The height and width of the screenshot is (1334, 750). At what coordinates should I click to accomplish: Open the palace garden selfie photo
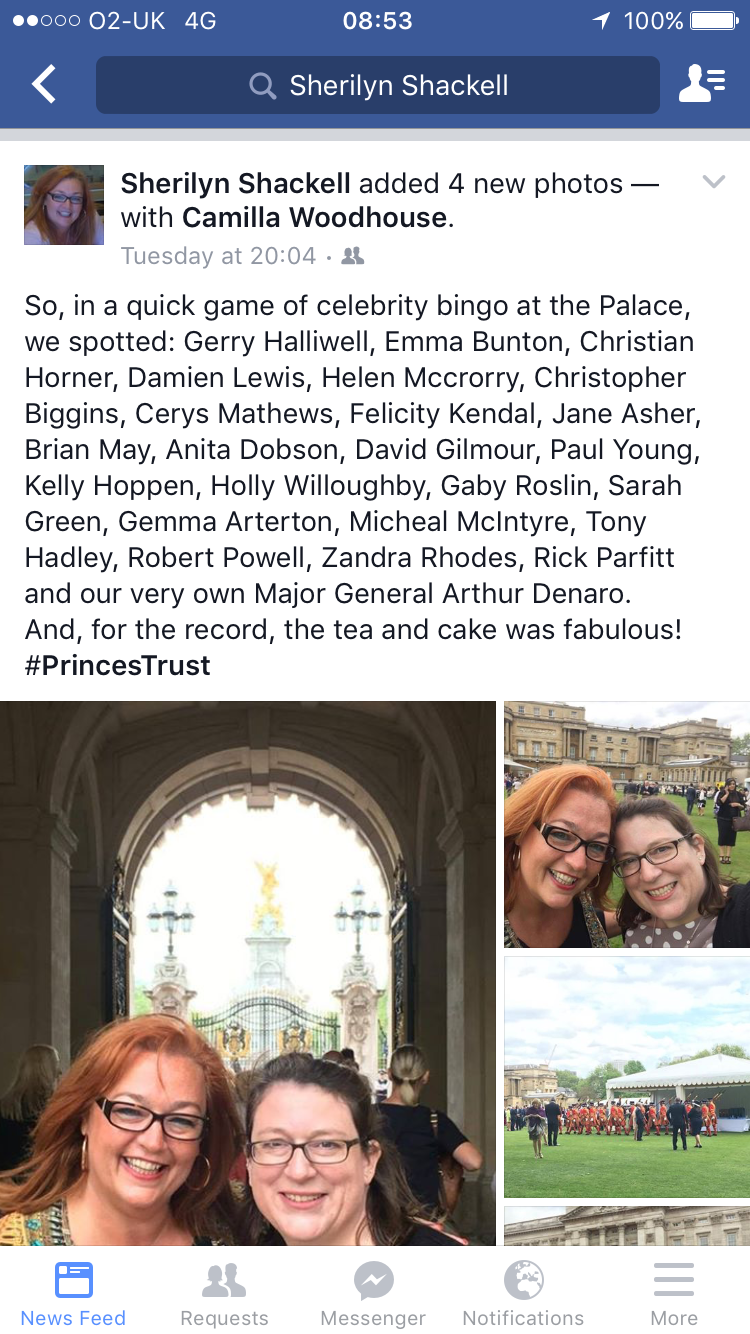(x=627, y=824)
